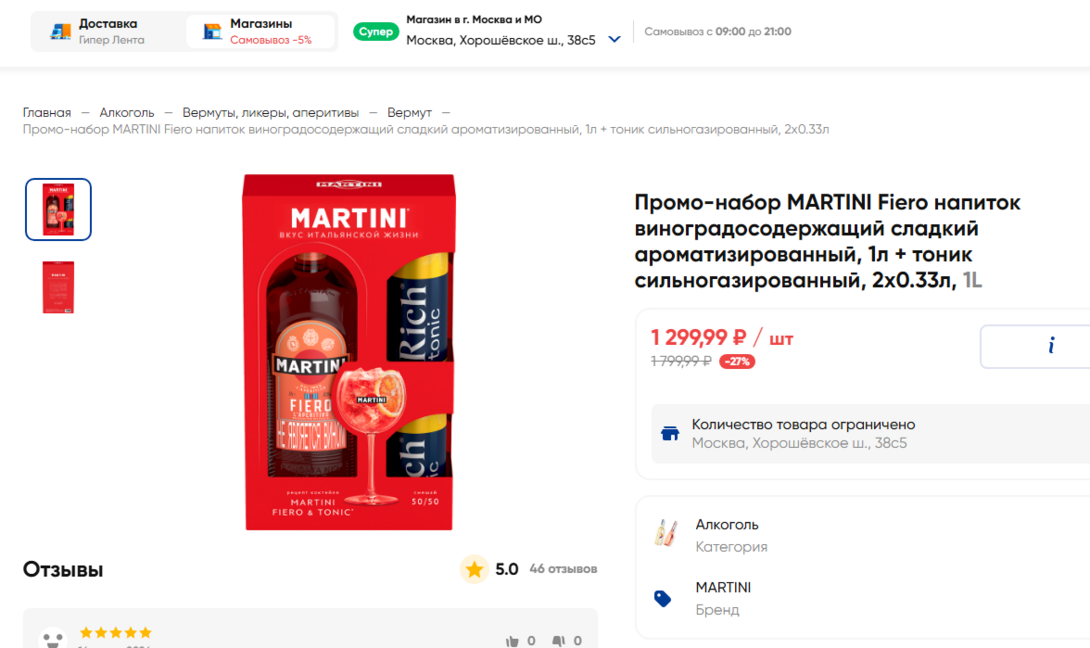Screen dimensions: 1090x648
Task: Click the blue store icon near stock notice
Action: 670,433
